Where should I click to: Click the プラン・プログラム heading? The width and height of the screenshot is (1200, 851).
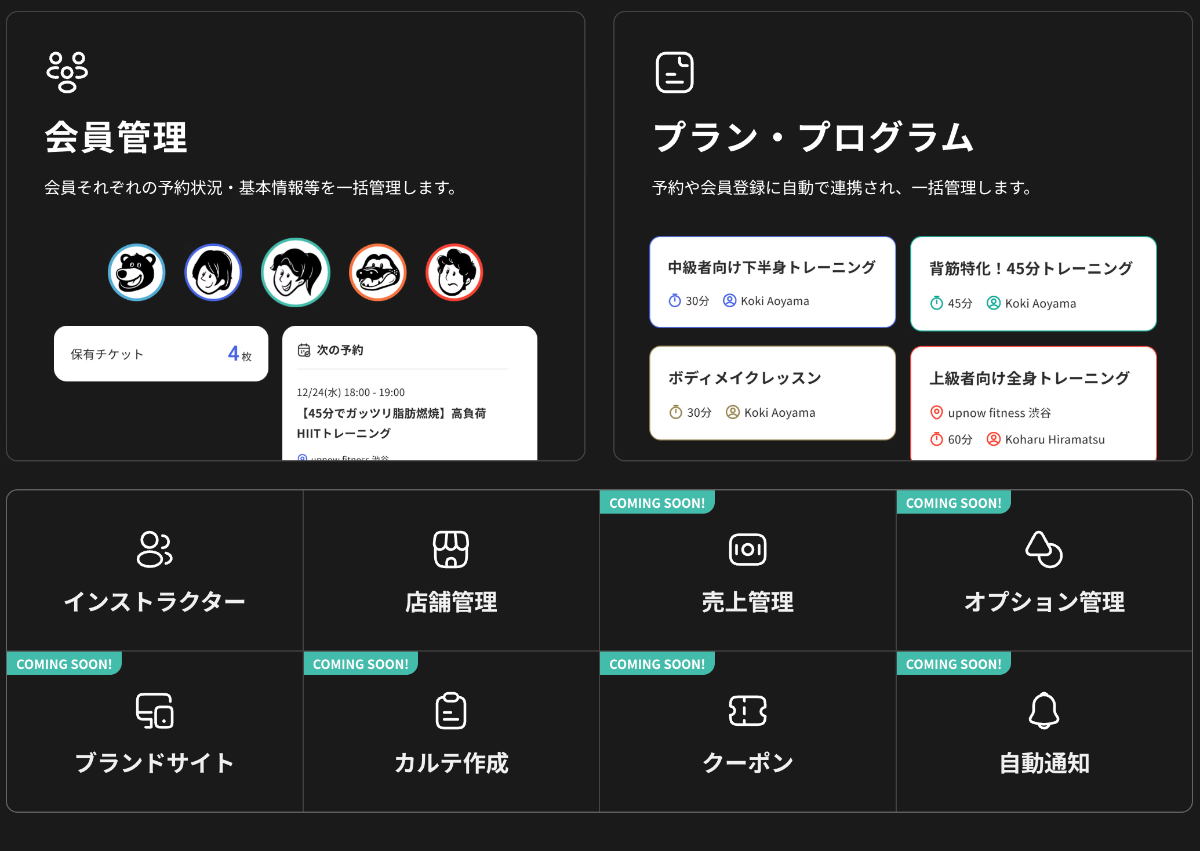pos(813,137)
